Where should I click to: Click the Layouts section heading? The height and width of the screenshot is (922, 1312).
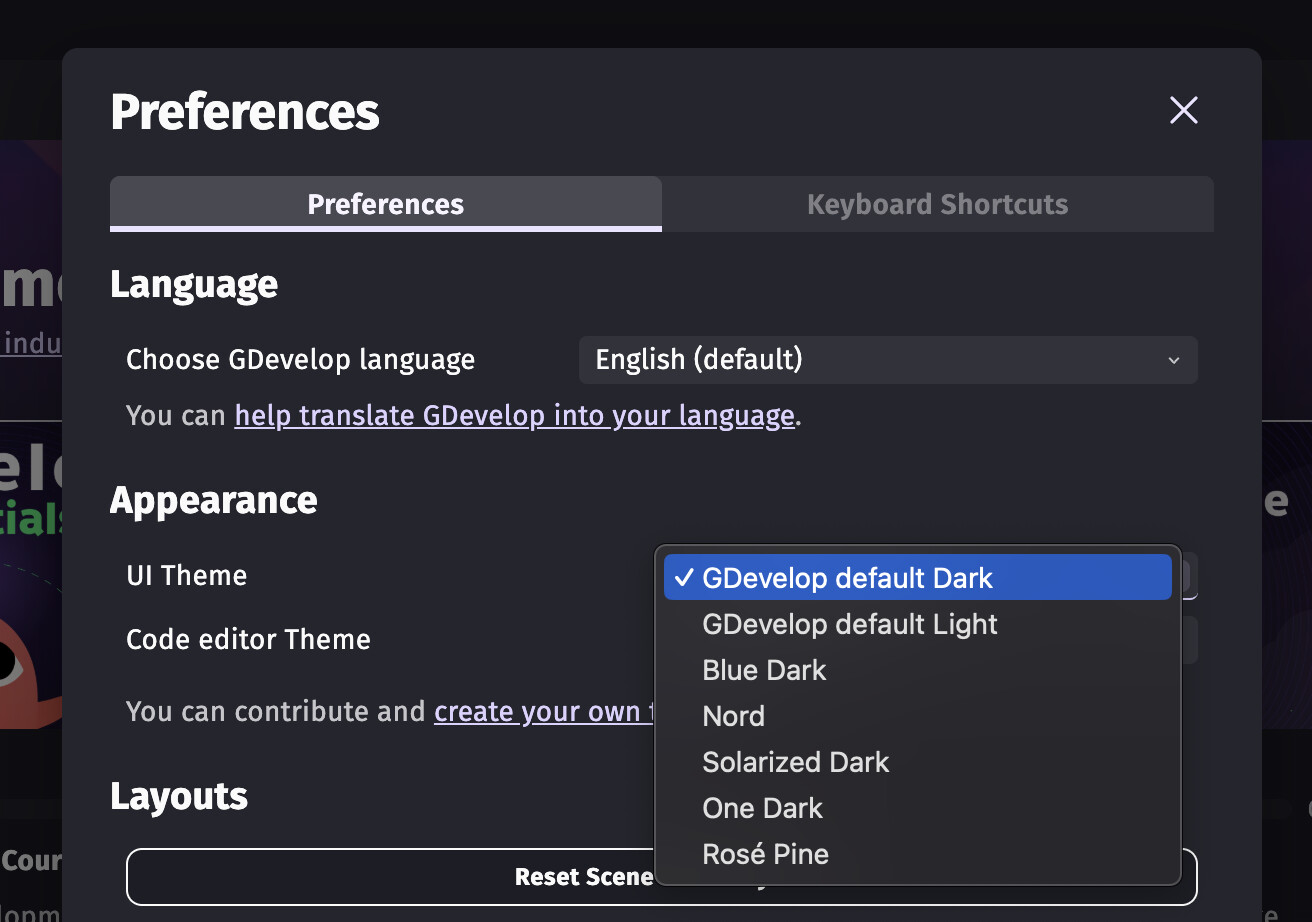pyautogui.click(x=179, y=796)
